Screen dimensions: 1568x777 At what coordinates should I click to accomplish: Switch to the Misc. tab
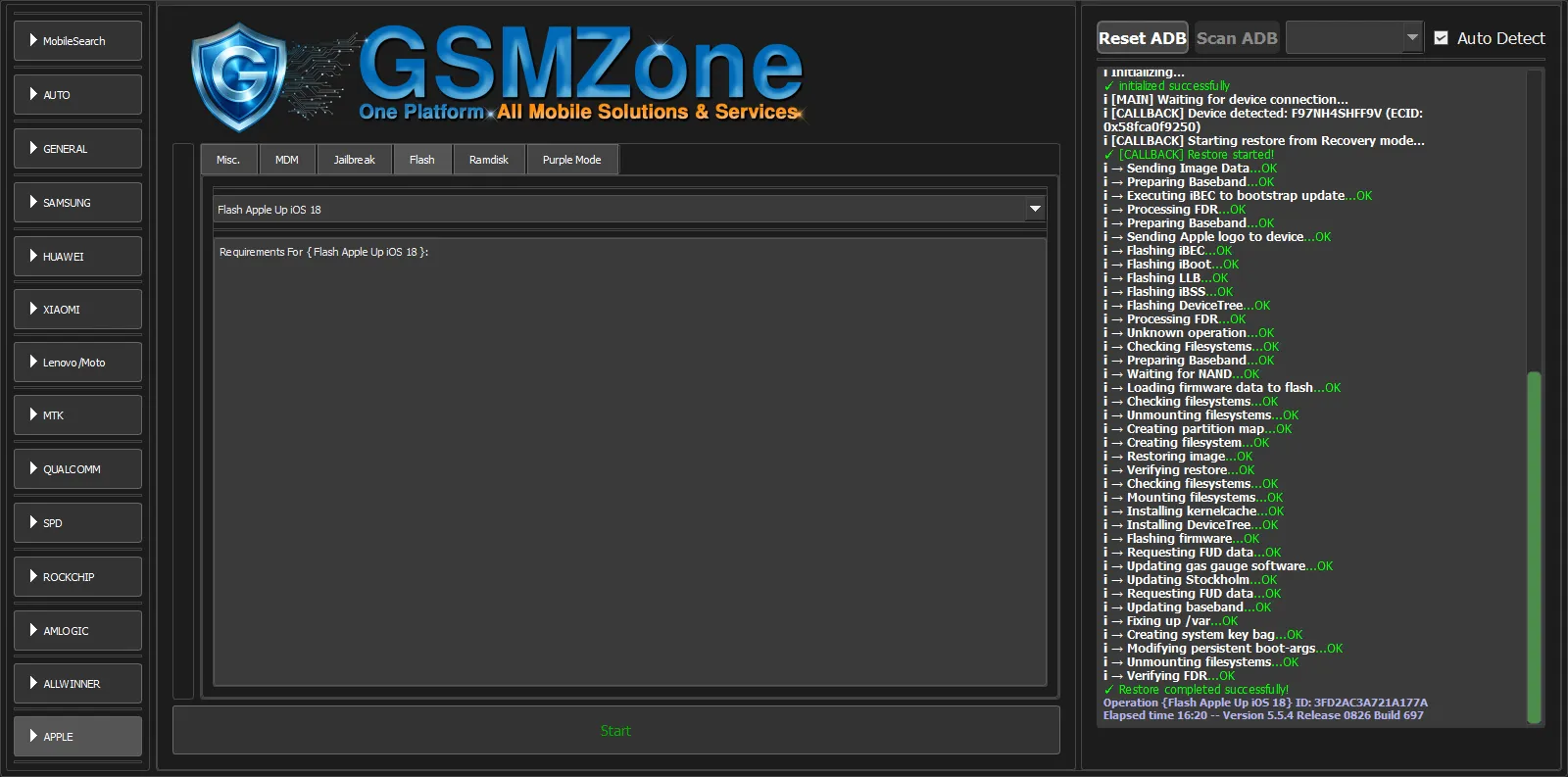[x=228, y=160]
